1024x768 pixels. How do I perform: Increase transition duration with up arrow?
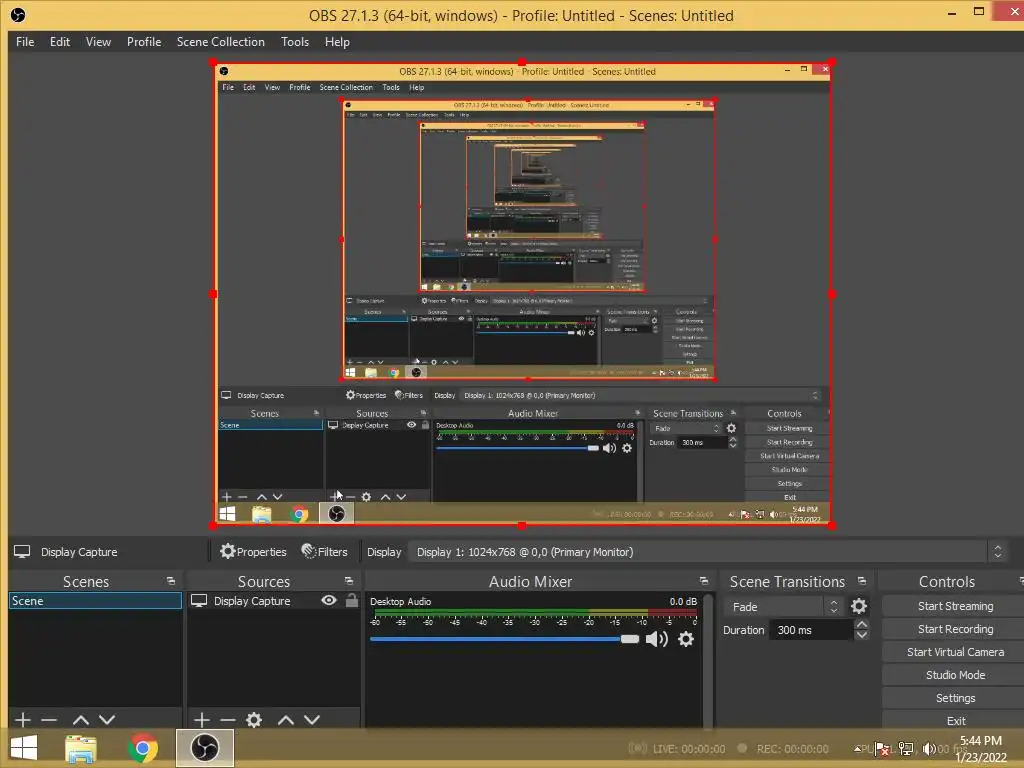[x=862, y=625]
